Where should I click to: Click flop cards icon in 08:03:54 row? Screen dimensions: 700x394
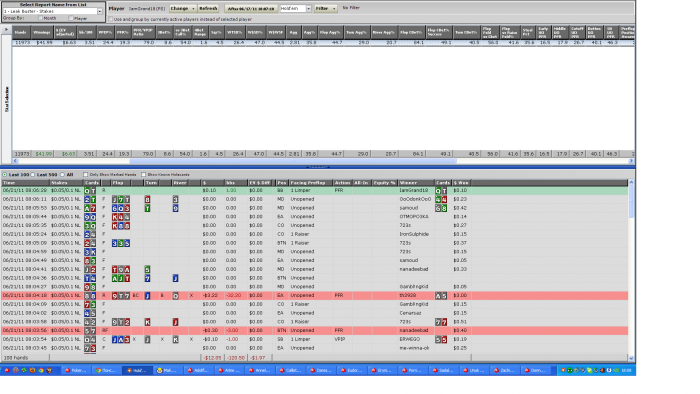click(121, 339)
